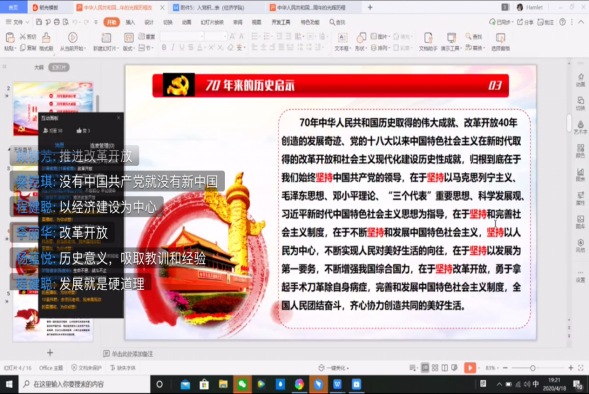The height and width of the screenshot is (394, 589).
Task: Switch to Normal view in status bar
Action: tap(425, 368)
